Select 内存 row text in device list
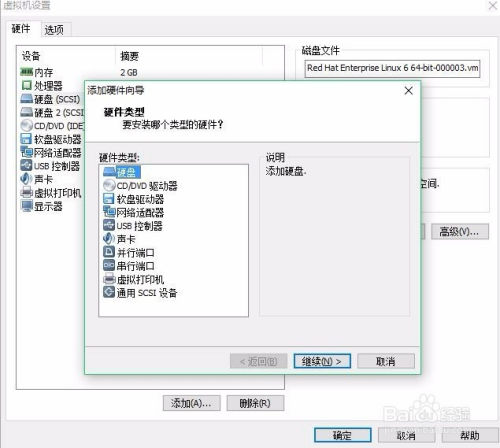500x448 pixels. (x=44, y=72)
